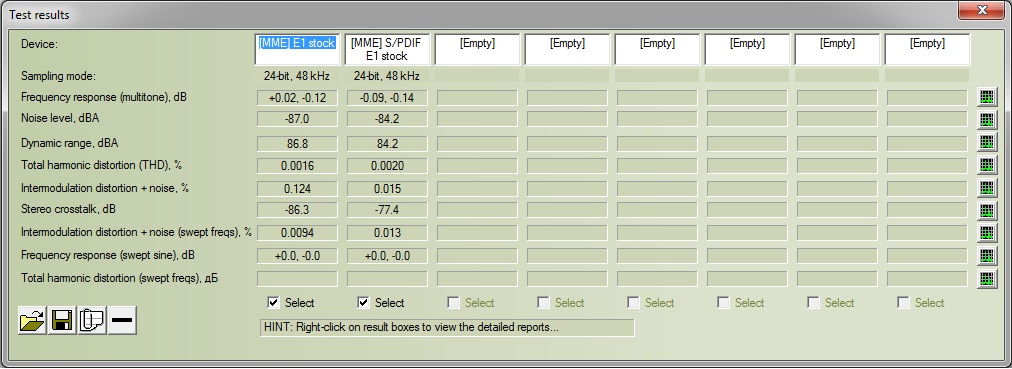
Task: Click the -86.3 stereo crosstalk value
Action: 297,210
